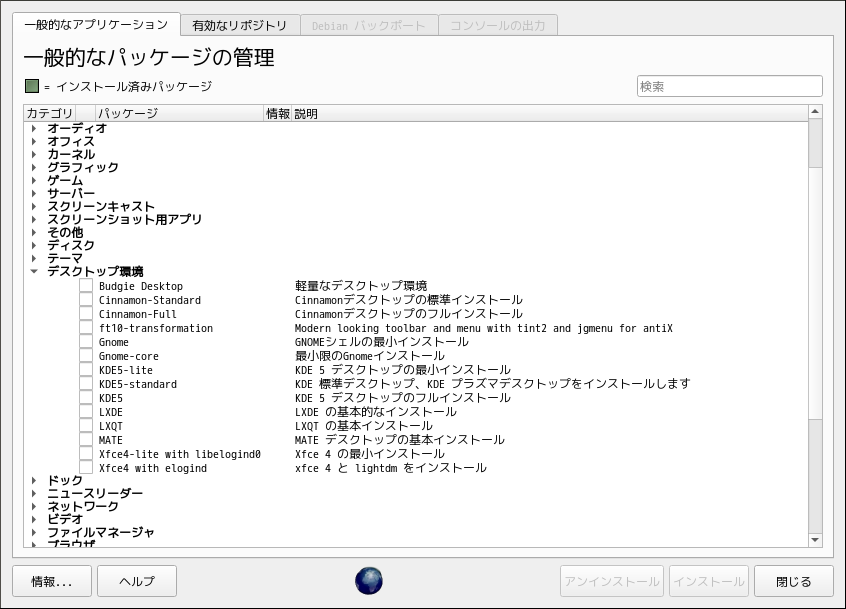
Task: Click the インストール button
Action: (x=709, y=581)
